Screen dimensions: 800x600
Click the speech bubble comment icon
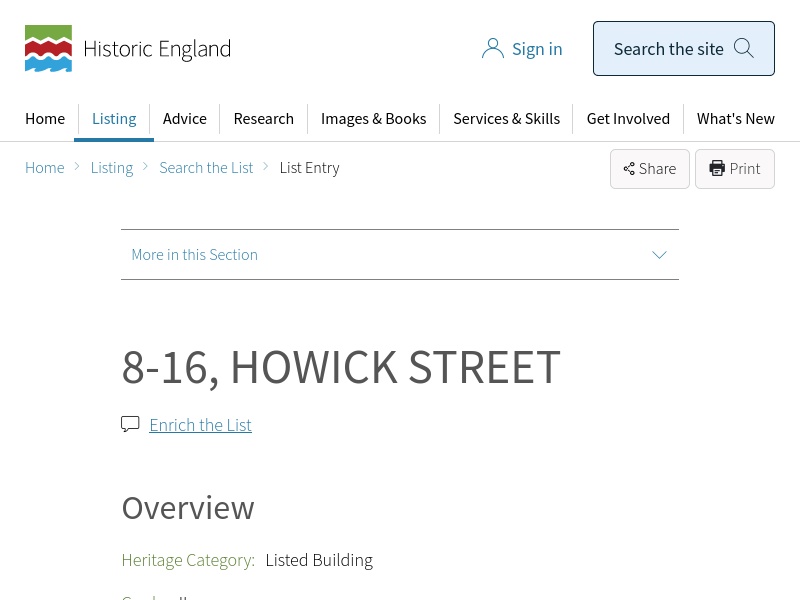tap(130, 424)
